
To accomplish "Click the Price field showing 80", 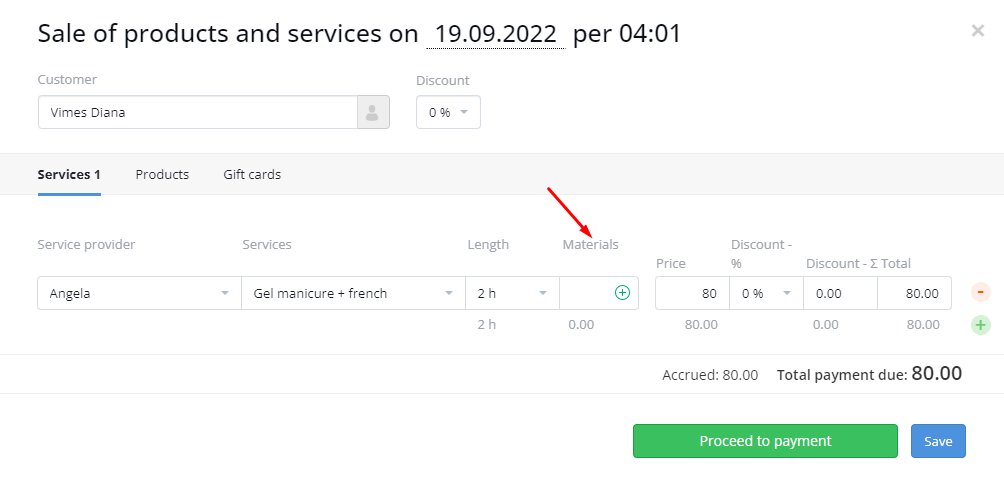I will 692,293.
